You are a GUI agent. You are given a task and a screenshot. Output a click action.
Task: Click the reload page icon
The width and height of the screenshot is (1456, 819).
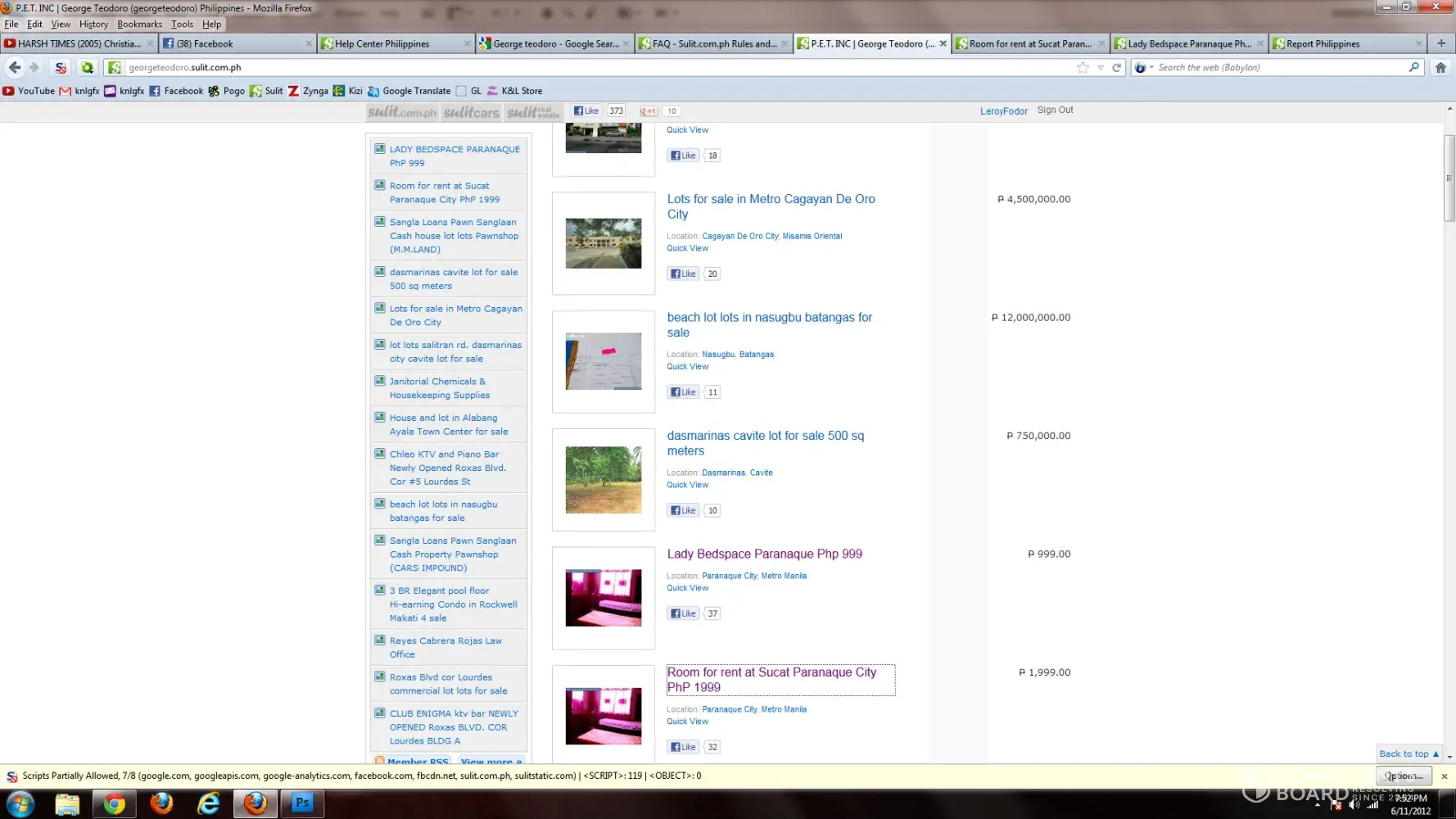1116,68
